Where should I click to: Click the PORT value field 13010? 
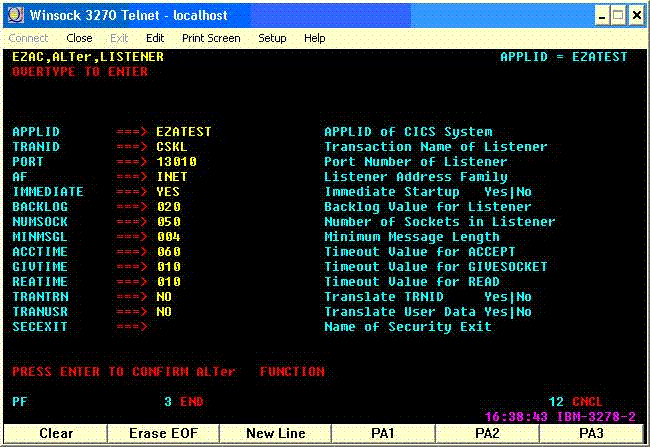[x=177, y=162]
